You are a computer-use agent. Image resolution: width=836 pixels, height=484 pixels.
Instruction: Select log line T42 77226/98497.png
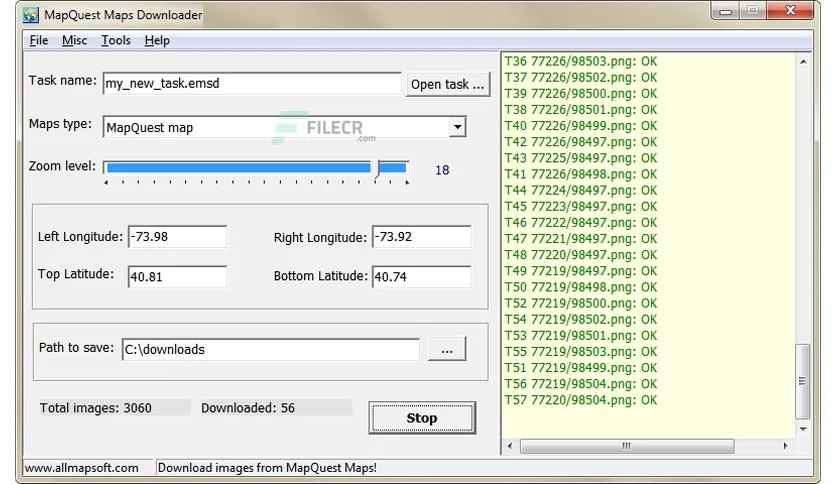click(581, 142)
